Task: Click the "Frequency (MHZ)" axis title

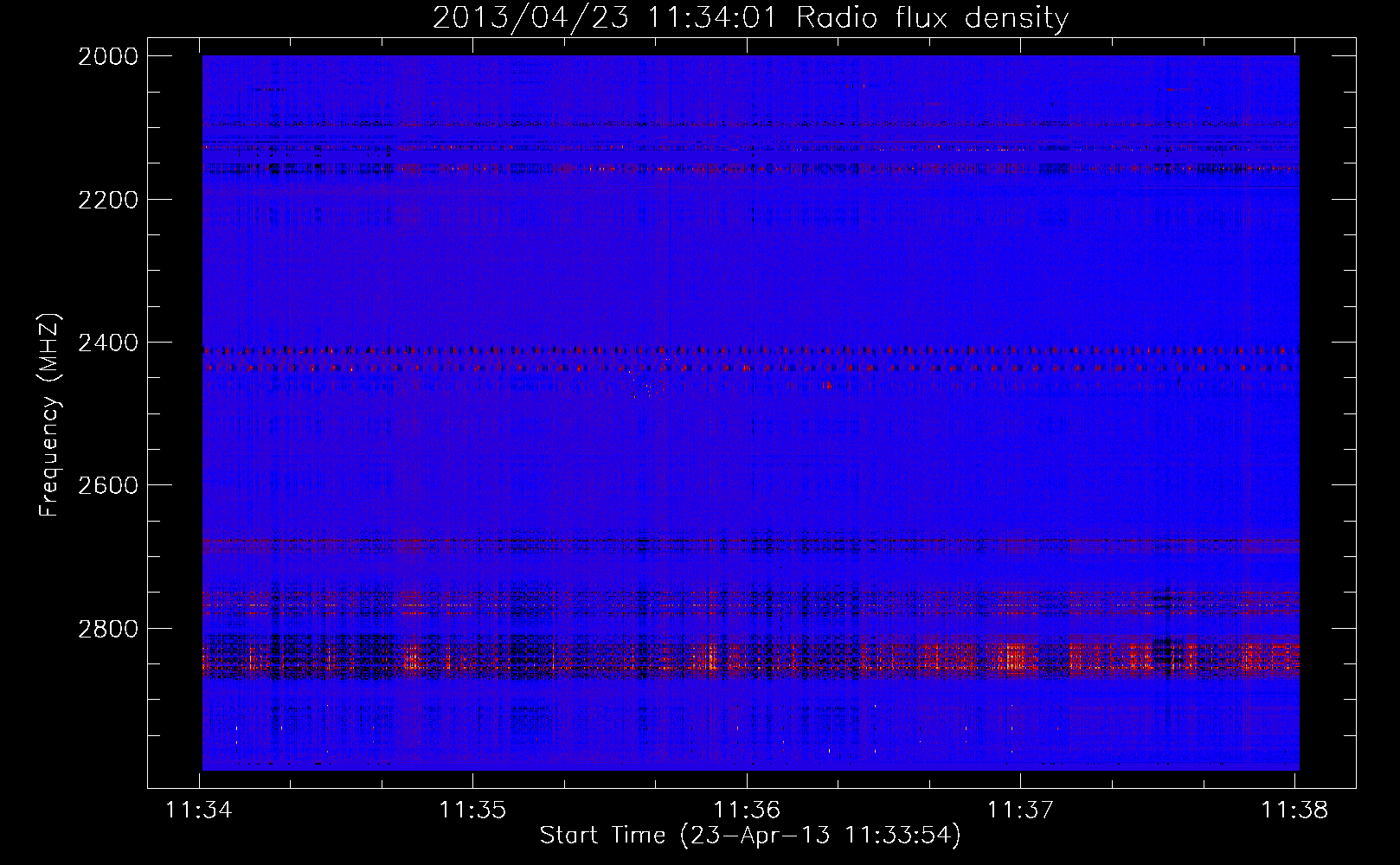Action: 49,415
